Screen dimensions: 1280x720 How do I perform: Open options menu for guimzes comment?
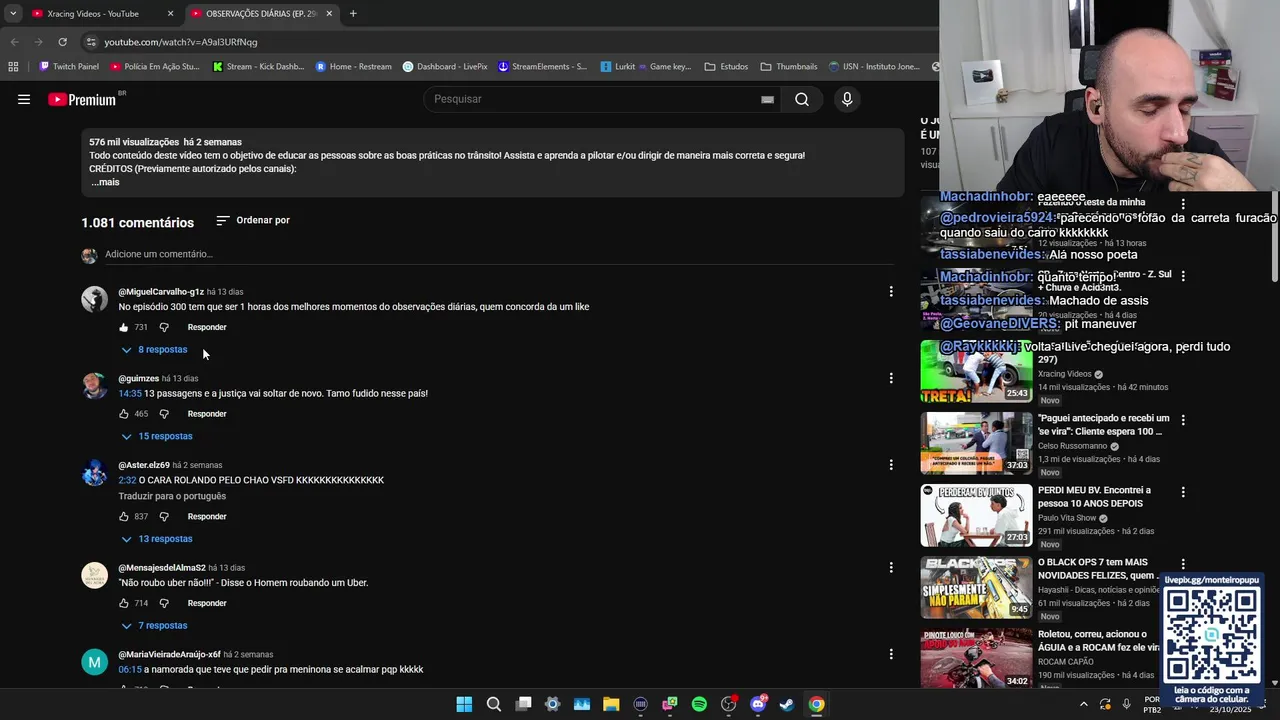[x=891, y=378]
